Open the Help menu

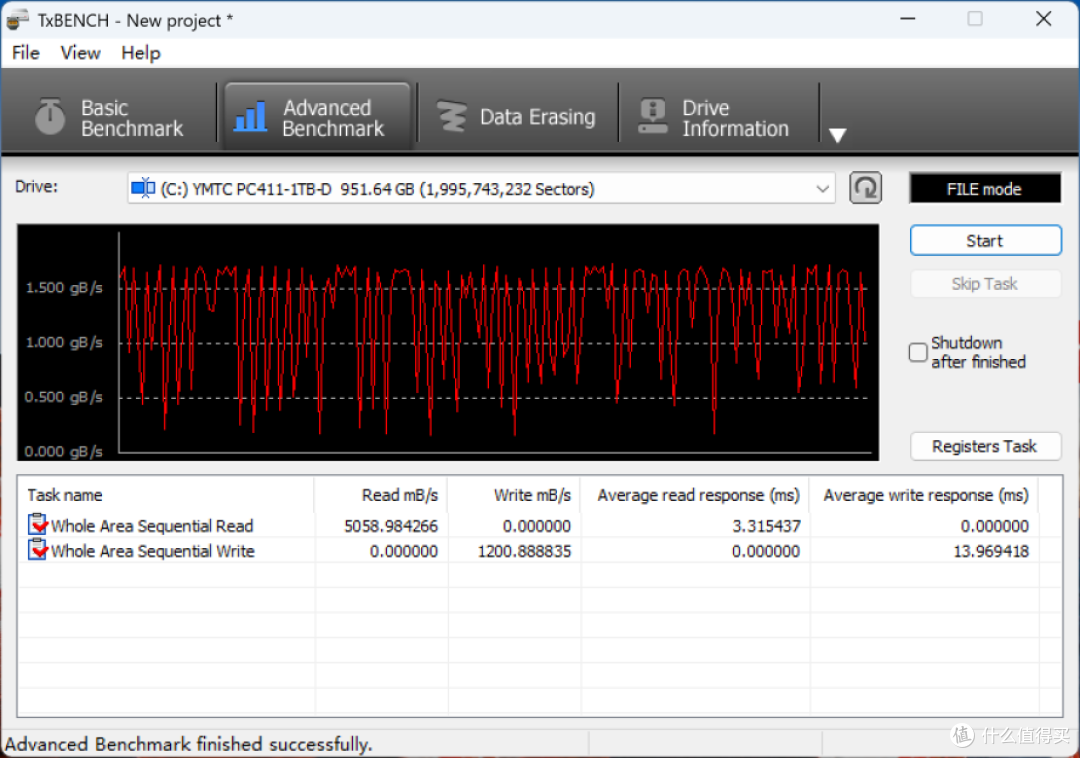click(141, 53)
